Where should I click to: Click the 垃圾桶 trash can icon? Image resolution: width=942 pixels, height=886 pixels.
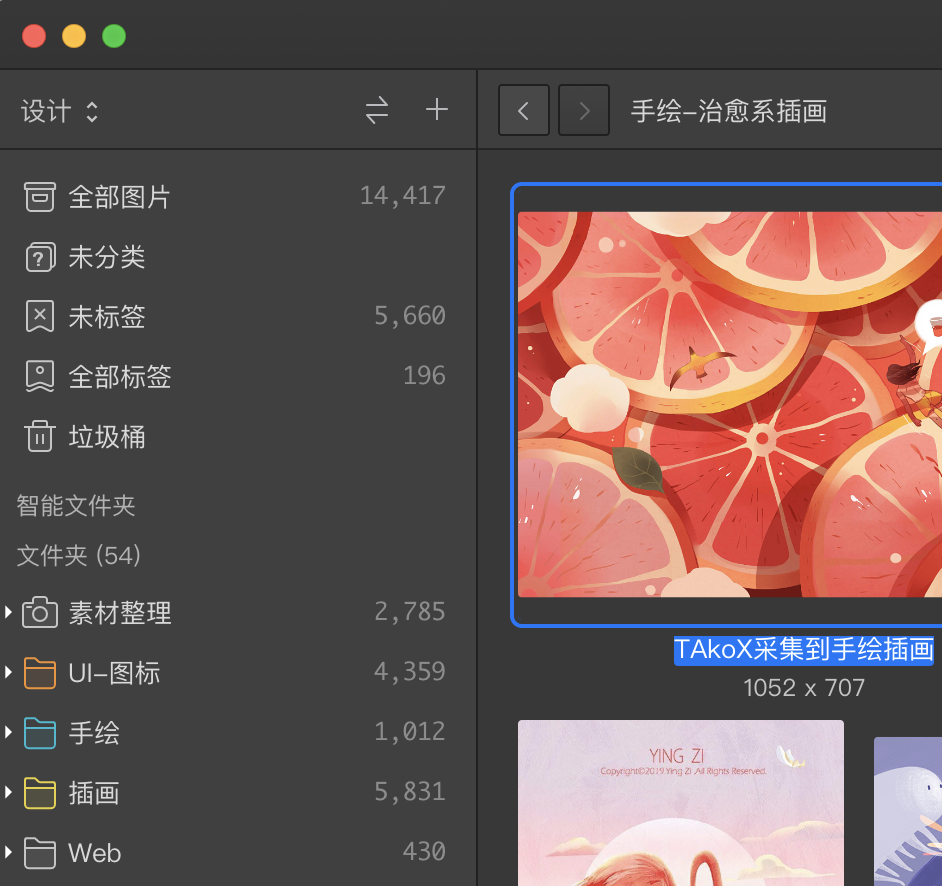click(x=40, y=435)
